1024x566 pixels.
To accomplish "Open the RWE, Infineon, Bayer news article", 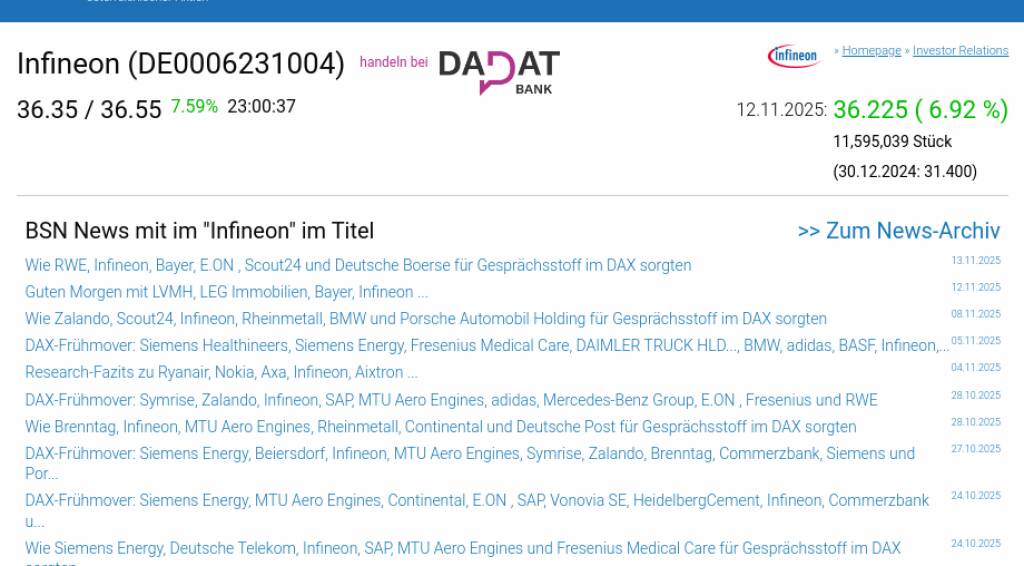I will pyautogui.click(x=358, y=265).
